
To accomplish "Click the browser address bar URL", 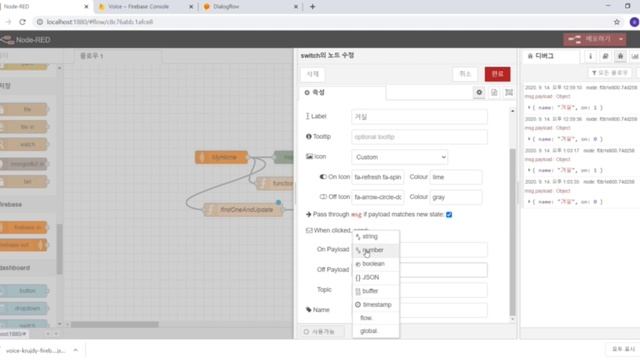I will click(x=100, y=22).
